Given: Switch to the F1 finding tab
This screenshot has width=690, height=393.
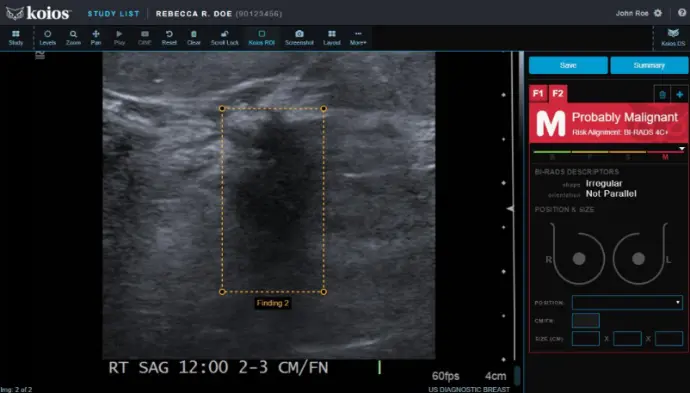Looking at the screenshot, I should [x=538, y=93].
